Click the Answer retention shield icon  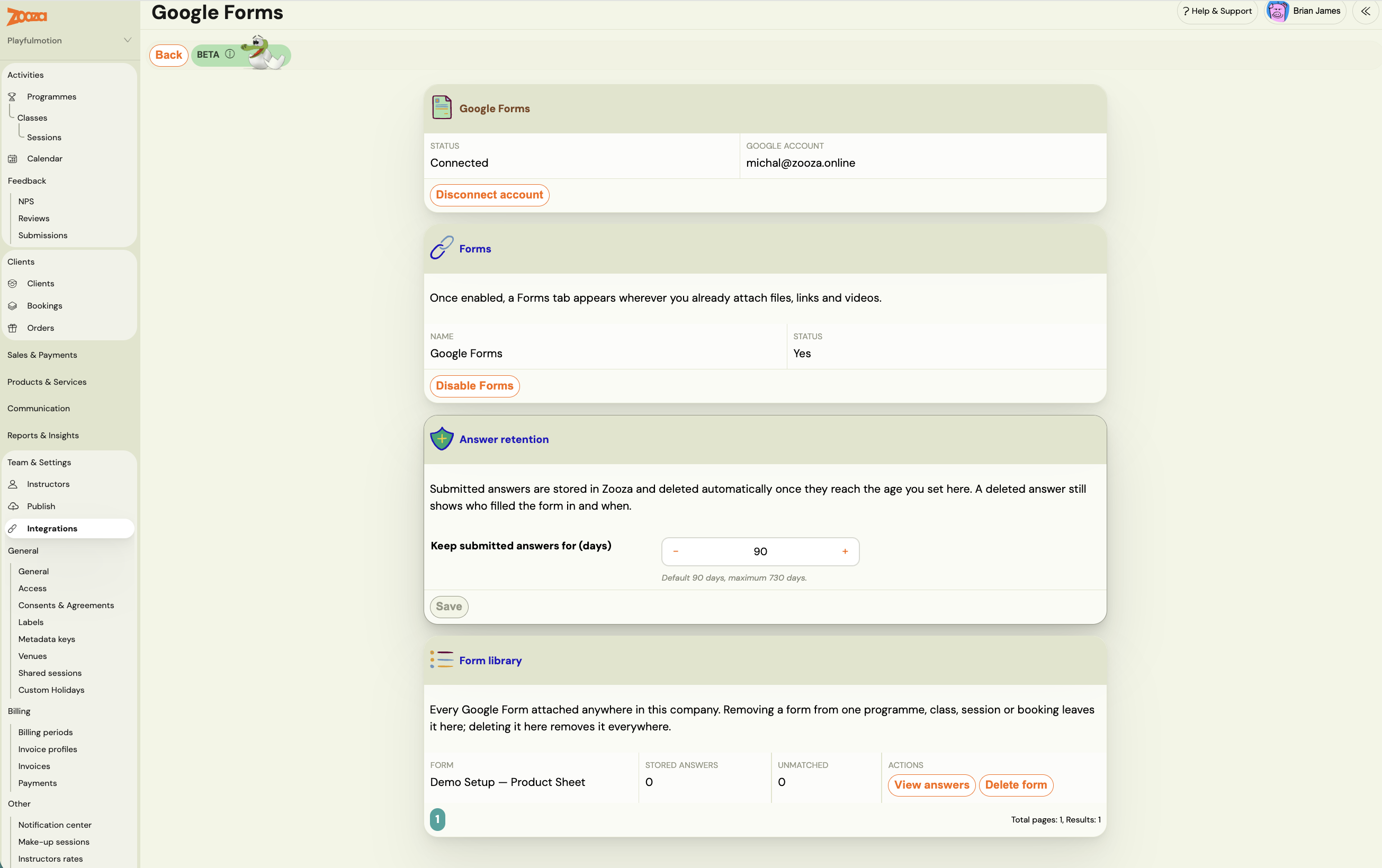coord(442,438)
